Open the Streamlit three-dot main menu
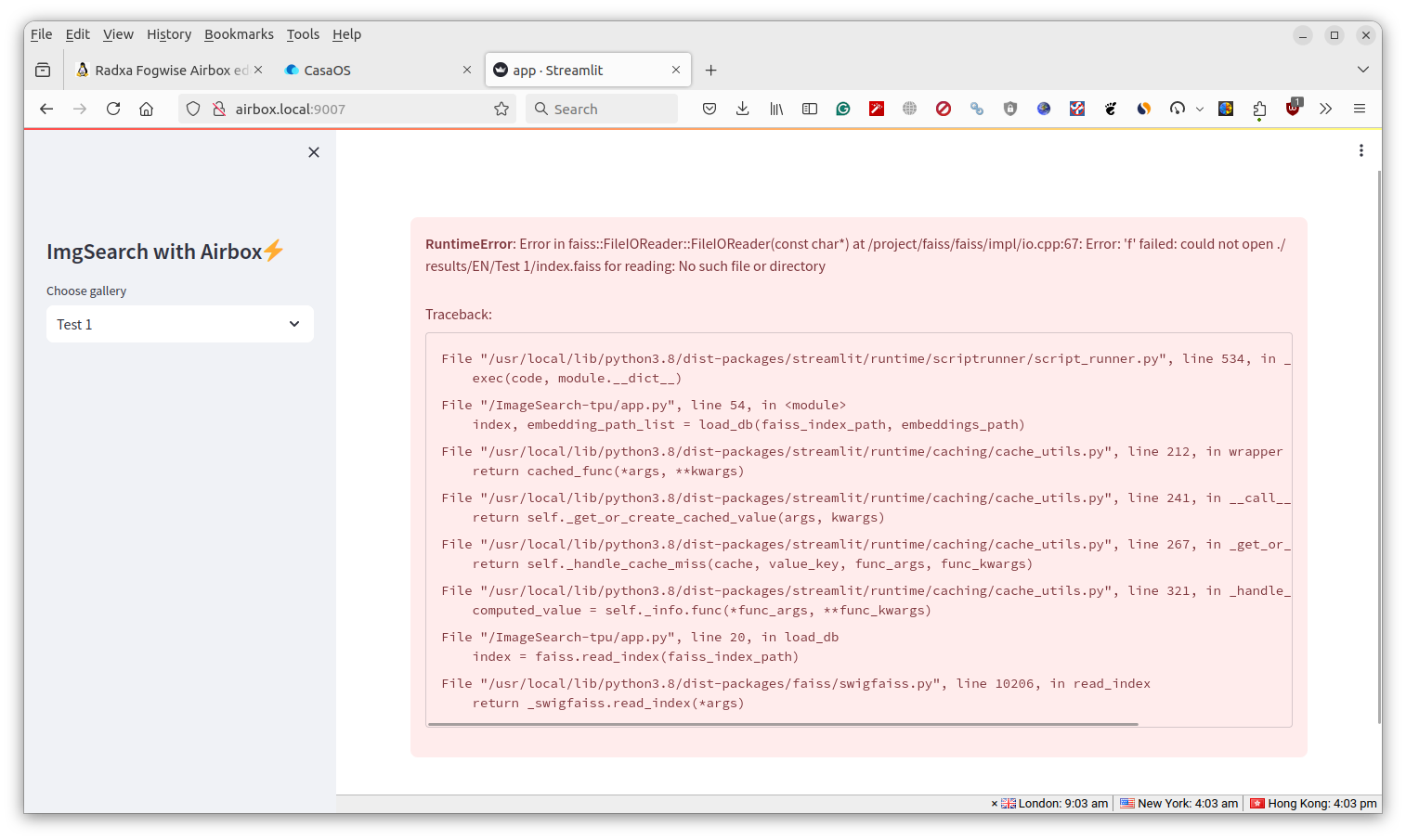Viewport: 1406px width, 840px height. 1361,150
